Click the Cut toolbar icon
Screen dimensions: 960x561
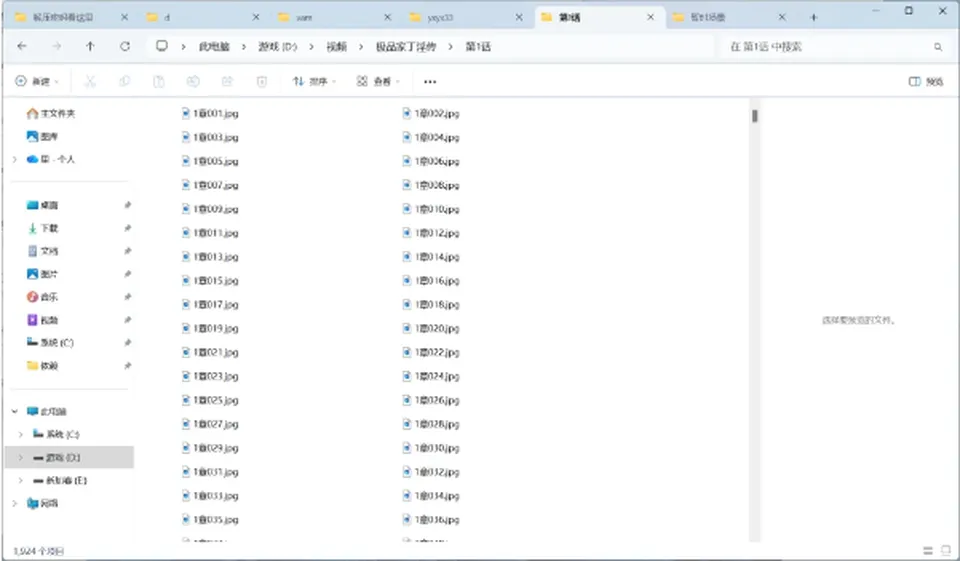click(x=90, y=81)
